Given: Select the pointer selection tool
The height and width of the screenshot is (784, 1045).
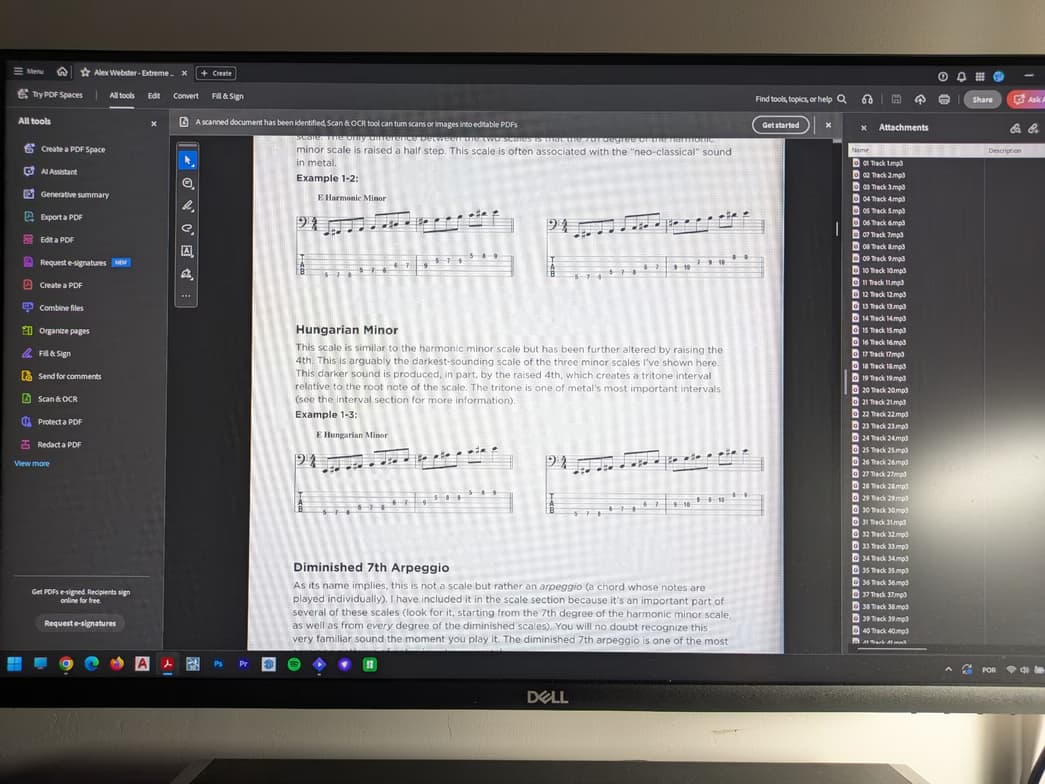Looking at the screenshot, I should click(x=187, y=161).
